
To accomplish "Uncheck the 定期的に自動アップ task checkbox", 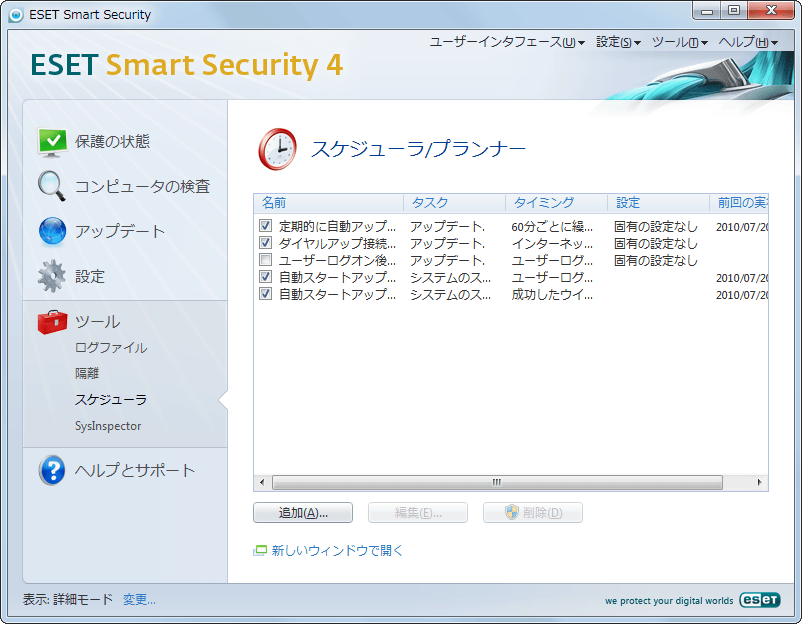I will coord(266,226).
